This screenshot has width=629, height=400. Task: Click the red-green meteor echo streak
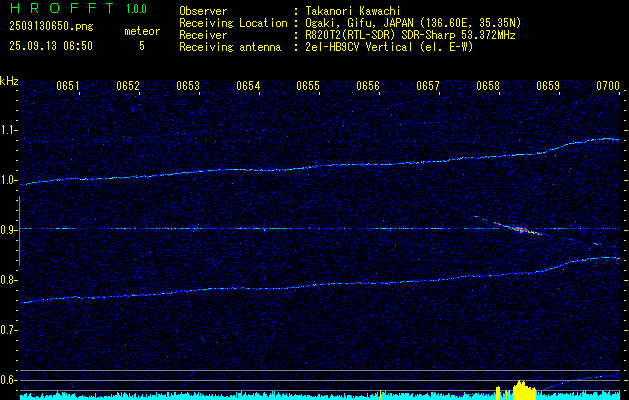point(518,229)
